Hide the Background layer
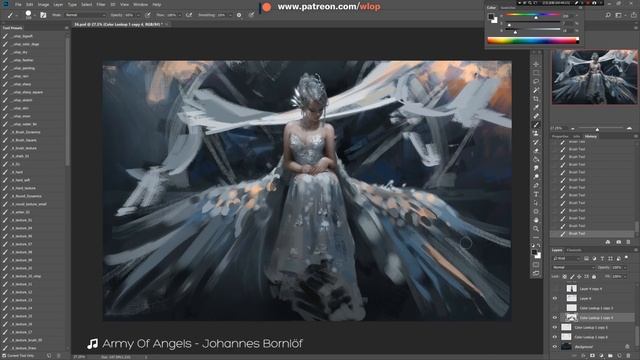The height and width of the screenshot is (360, 640). point(555,347)
